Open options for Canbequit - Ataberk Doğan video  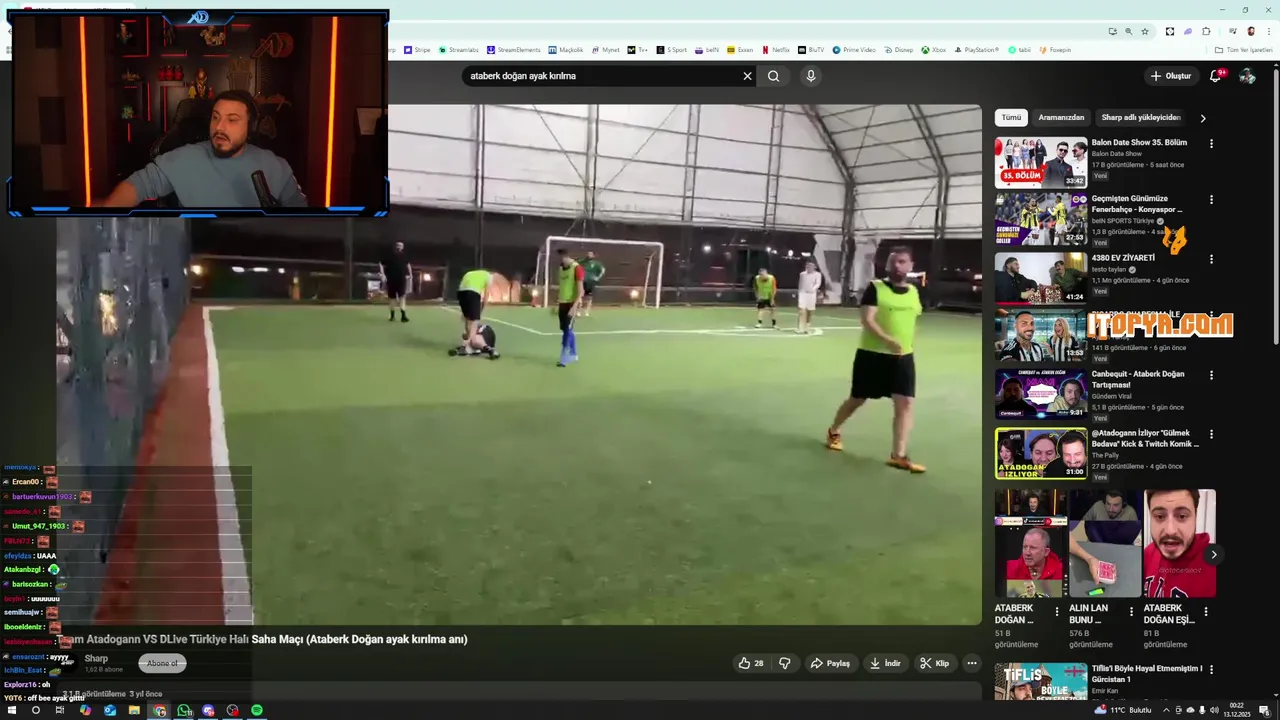point(1211,375)
